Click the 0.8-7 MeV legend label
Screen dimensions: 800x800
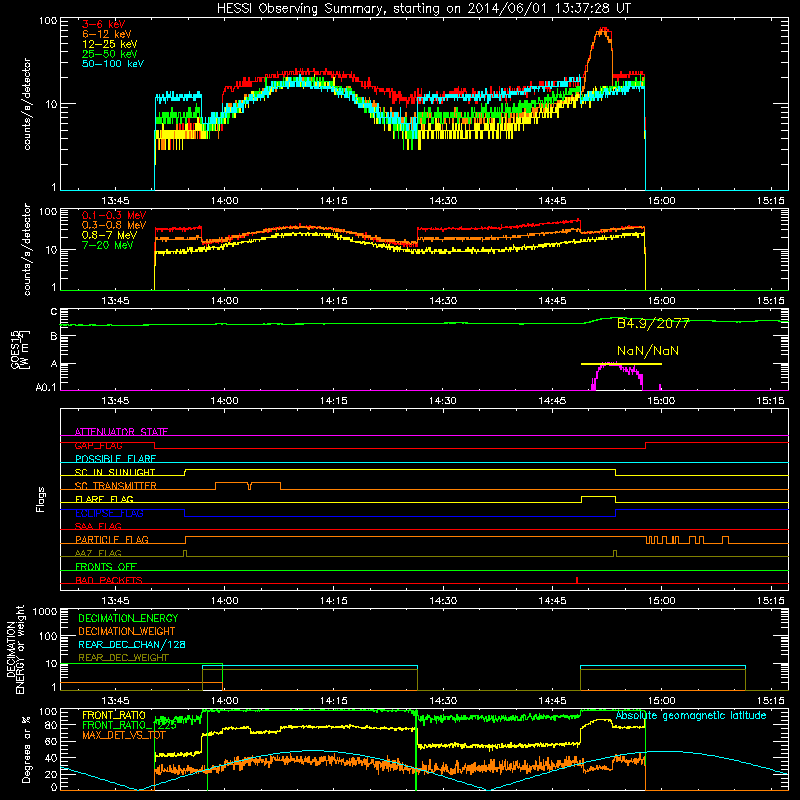pos(109,235)
